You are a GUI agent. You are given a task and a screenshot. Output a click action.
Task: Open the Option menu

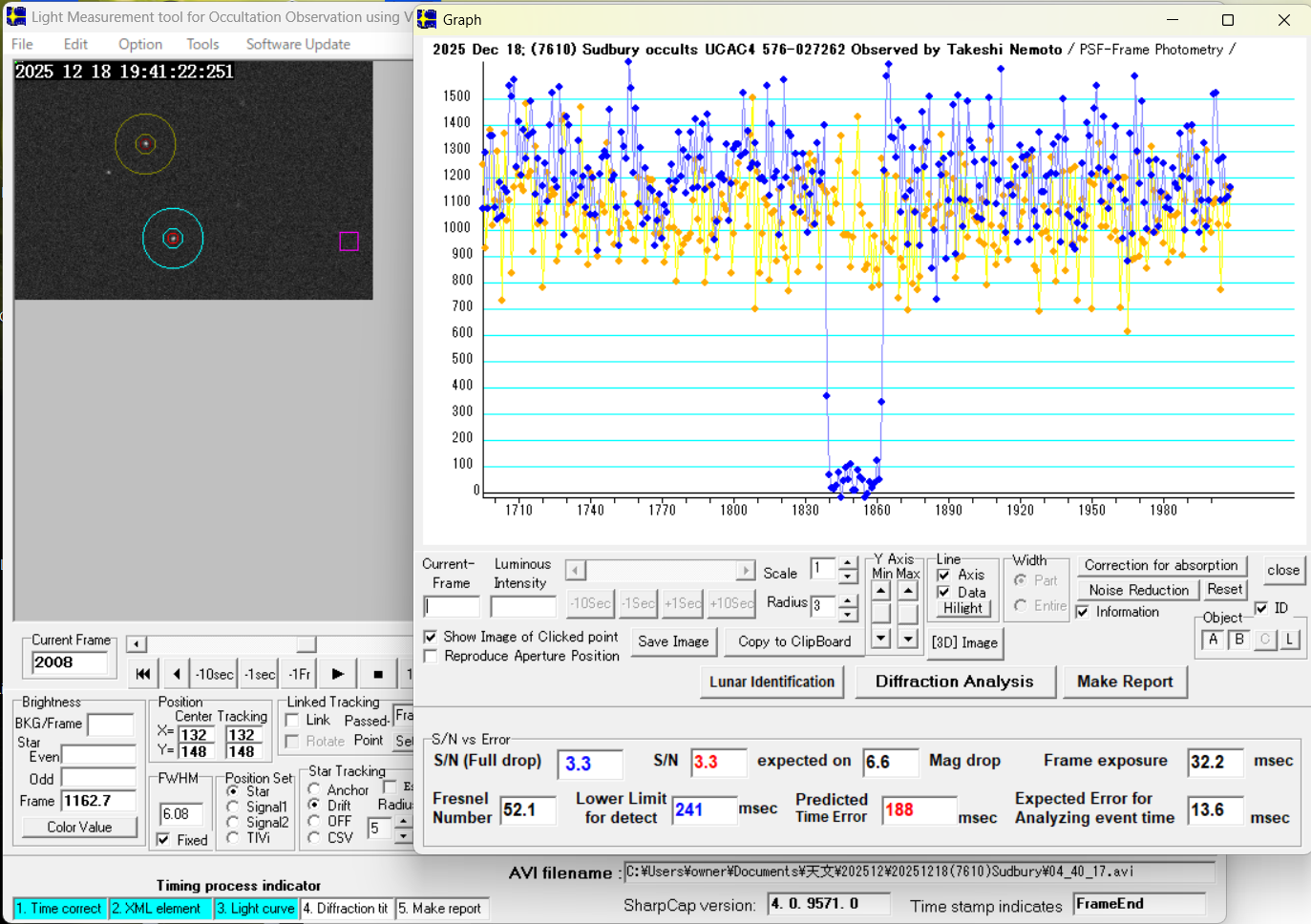[140, 44]
